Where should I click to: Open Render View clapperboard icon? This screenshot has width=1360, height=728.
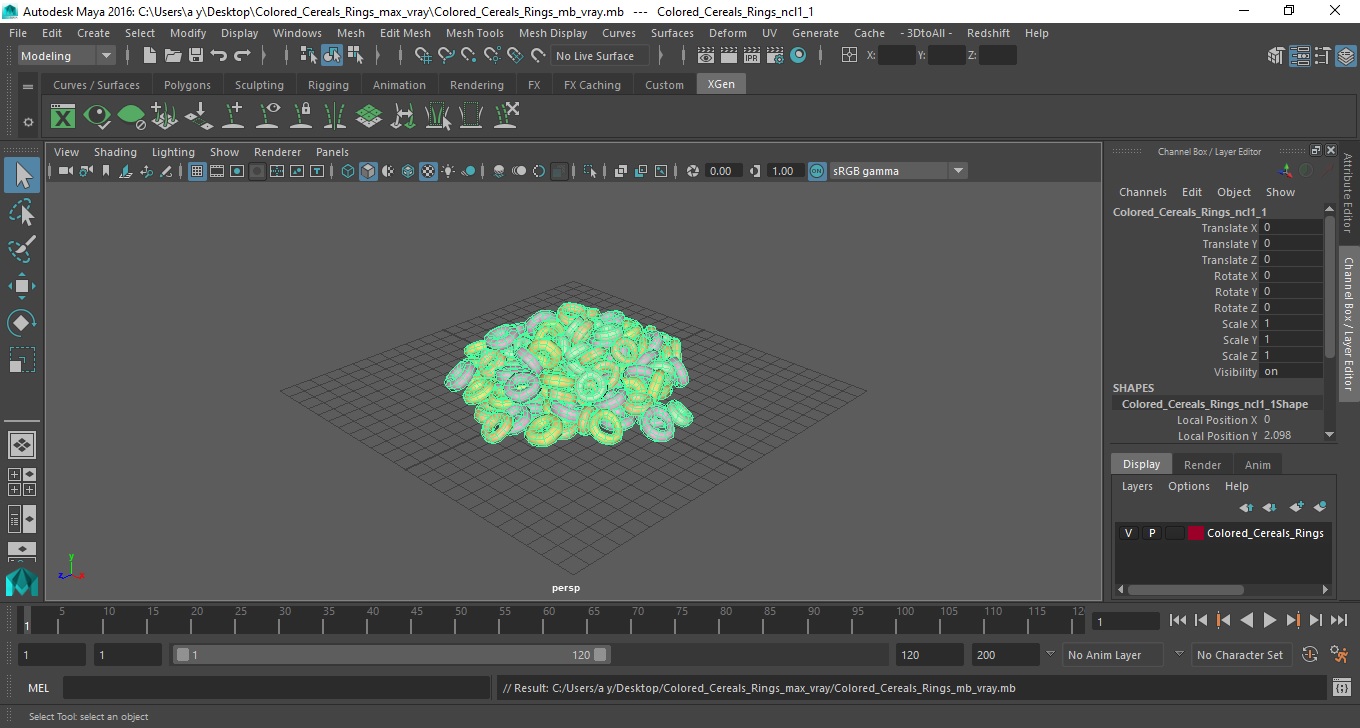[x=705, y=56]
